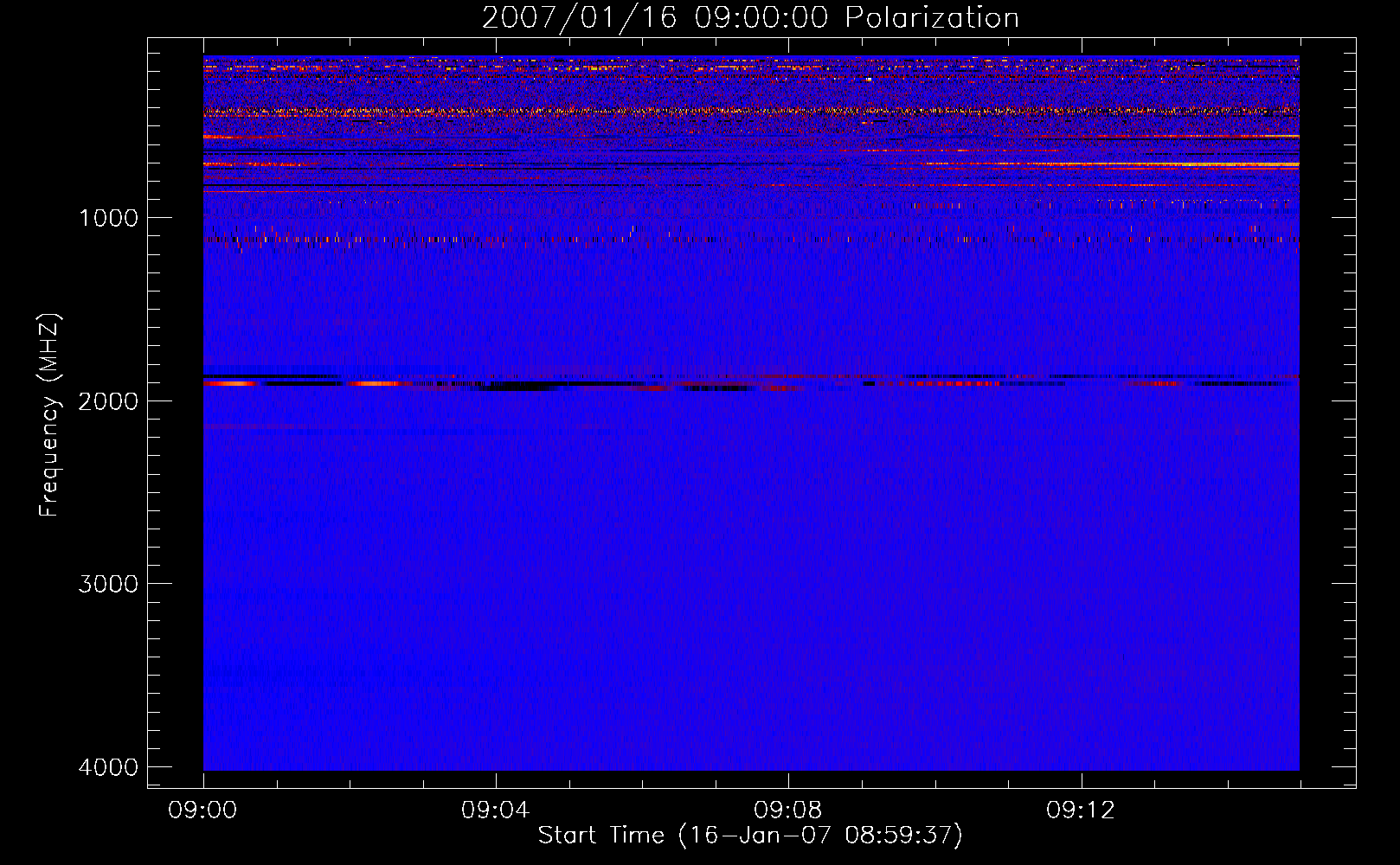Image resolution: width=1400 pixels, height=865 pixels.
Task: Click the 09:04 time tick label
Action: (x=496, y=811)
